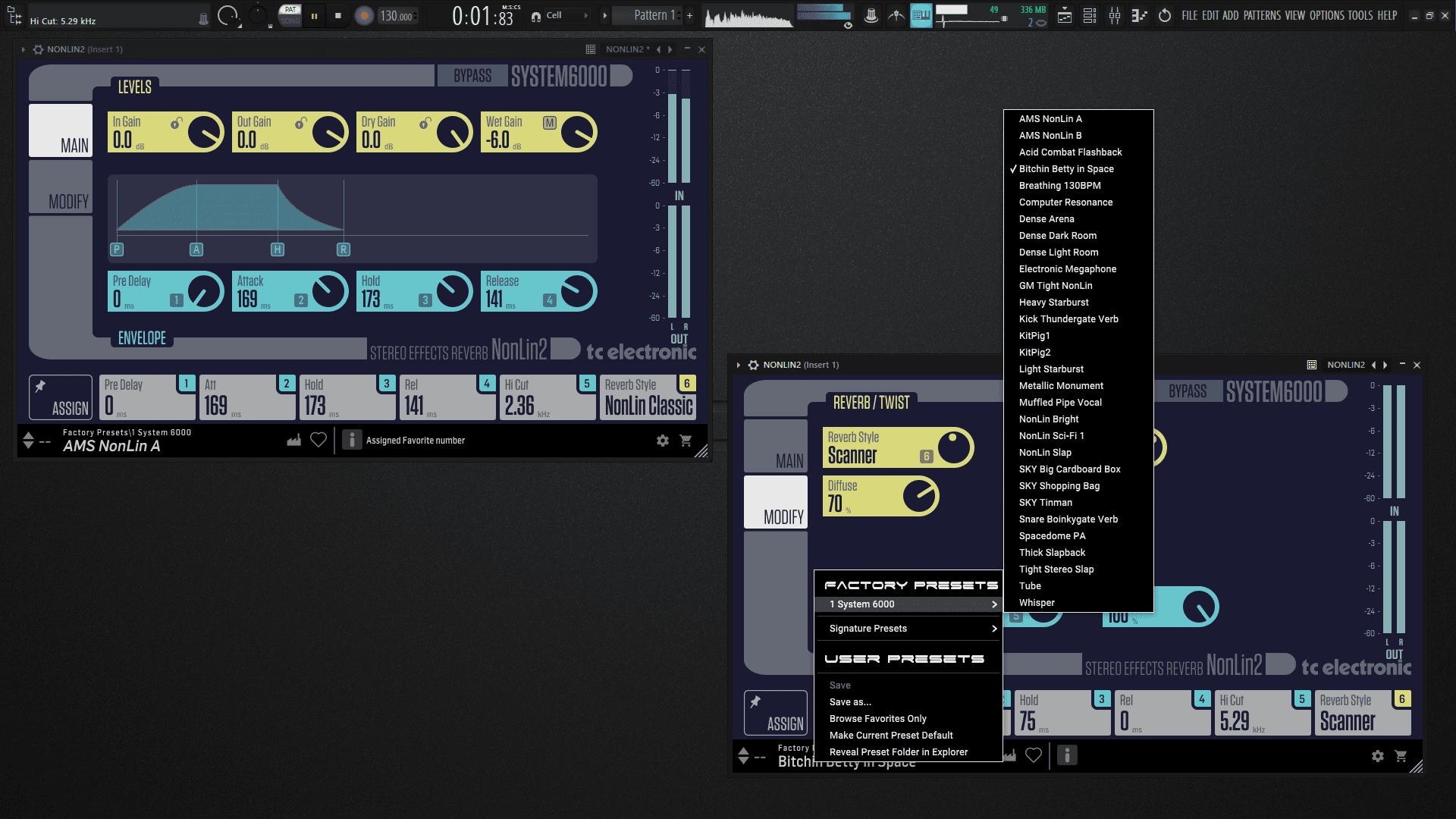Click the record button in transport
1456x819 pixels.
(x=364, y=16)
